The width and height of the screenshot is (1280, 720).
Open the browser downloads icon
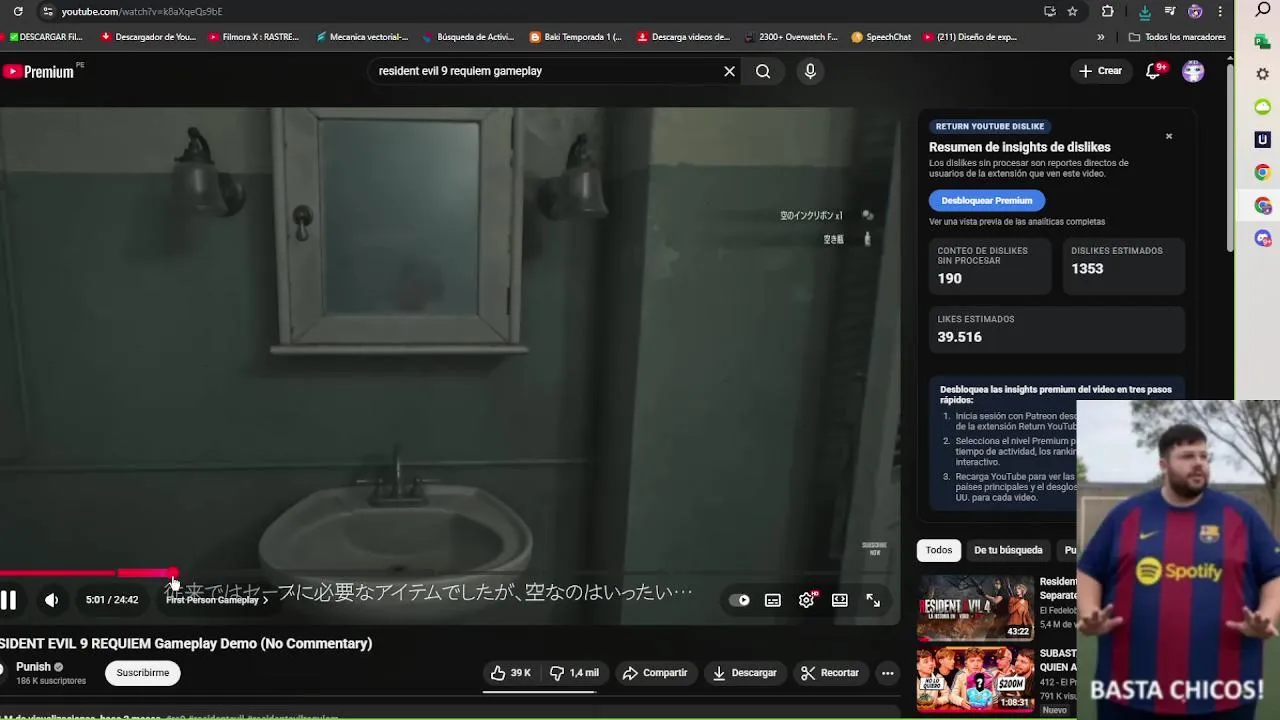coord(1144,11)
